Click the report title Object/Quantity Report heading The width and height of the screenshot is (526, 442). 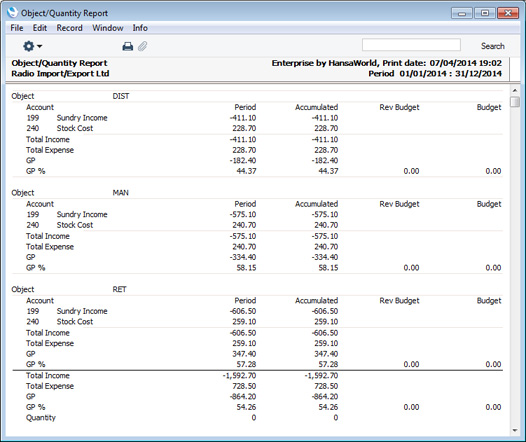click(59, 63)
